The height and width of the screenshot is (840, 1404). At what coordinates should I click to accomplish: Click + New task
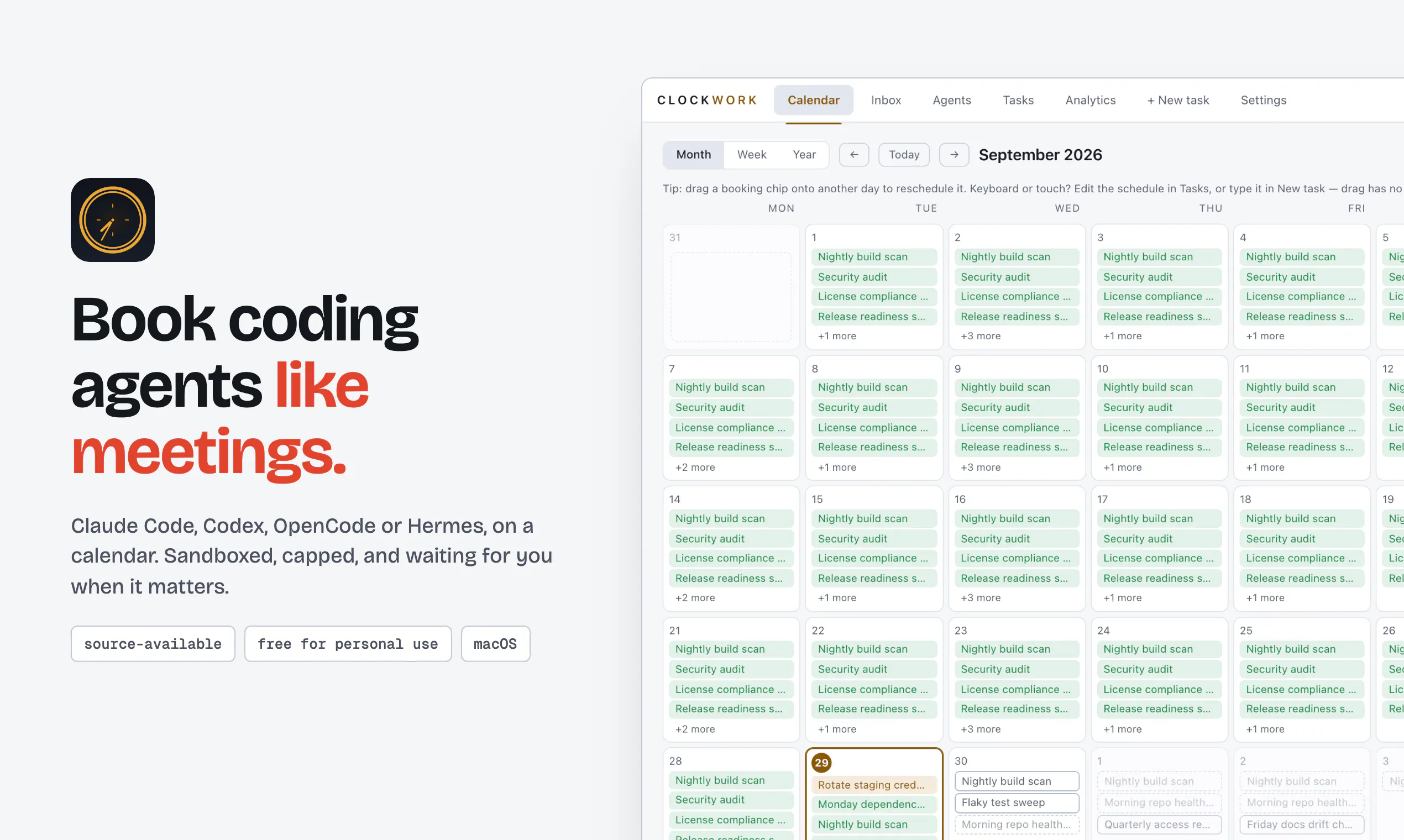click(1178, 100)
